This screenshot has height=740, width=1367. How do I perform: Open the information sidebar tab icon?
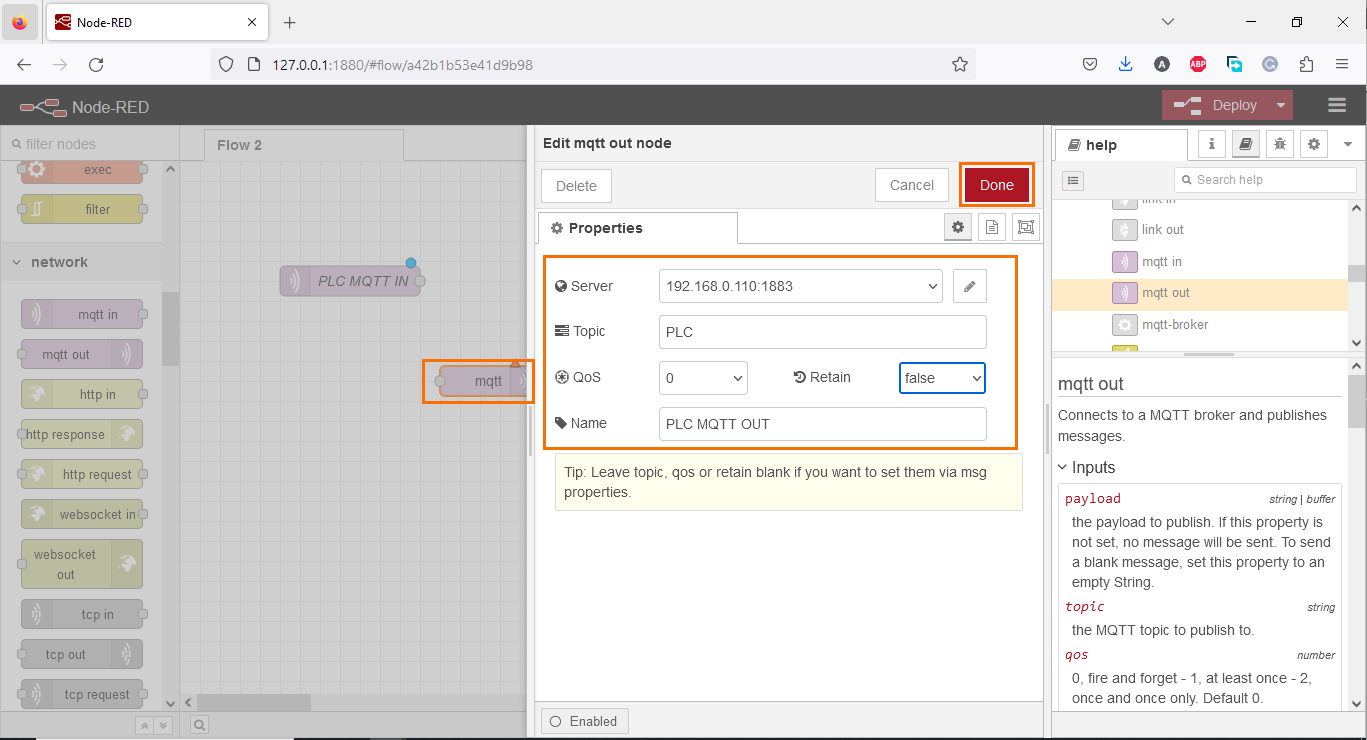point(1211,144)
